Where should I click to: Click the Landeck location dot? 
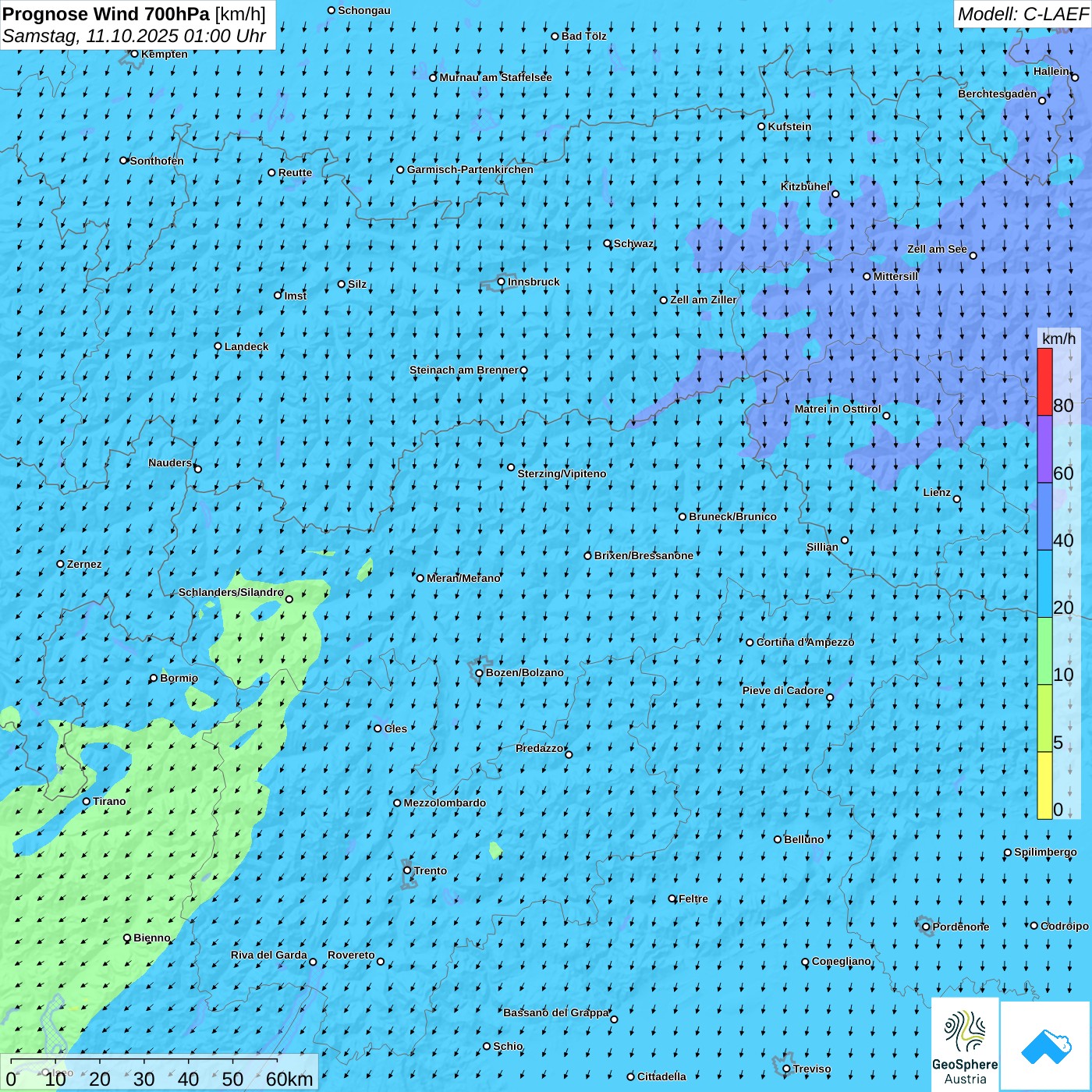click(218, 346)
